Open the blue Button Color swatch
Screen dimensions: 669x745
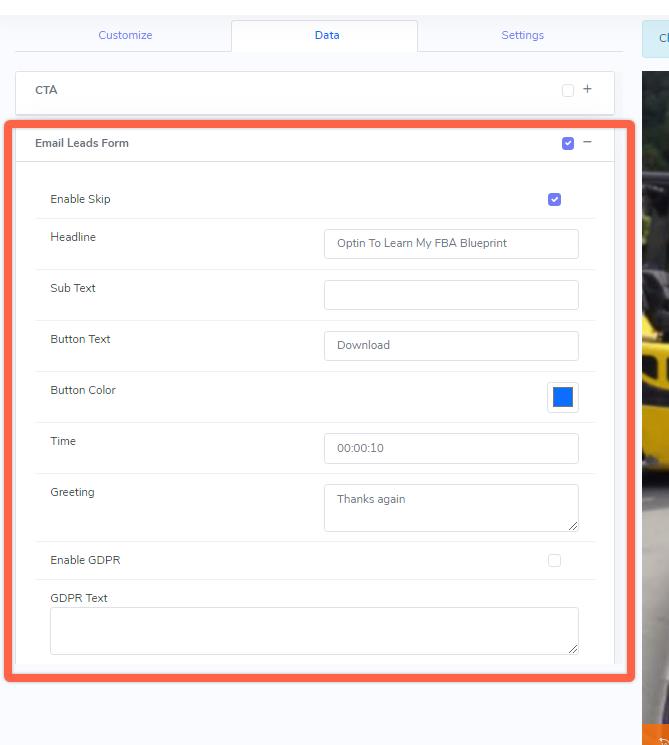[563, 397]
